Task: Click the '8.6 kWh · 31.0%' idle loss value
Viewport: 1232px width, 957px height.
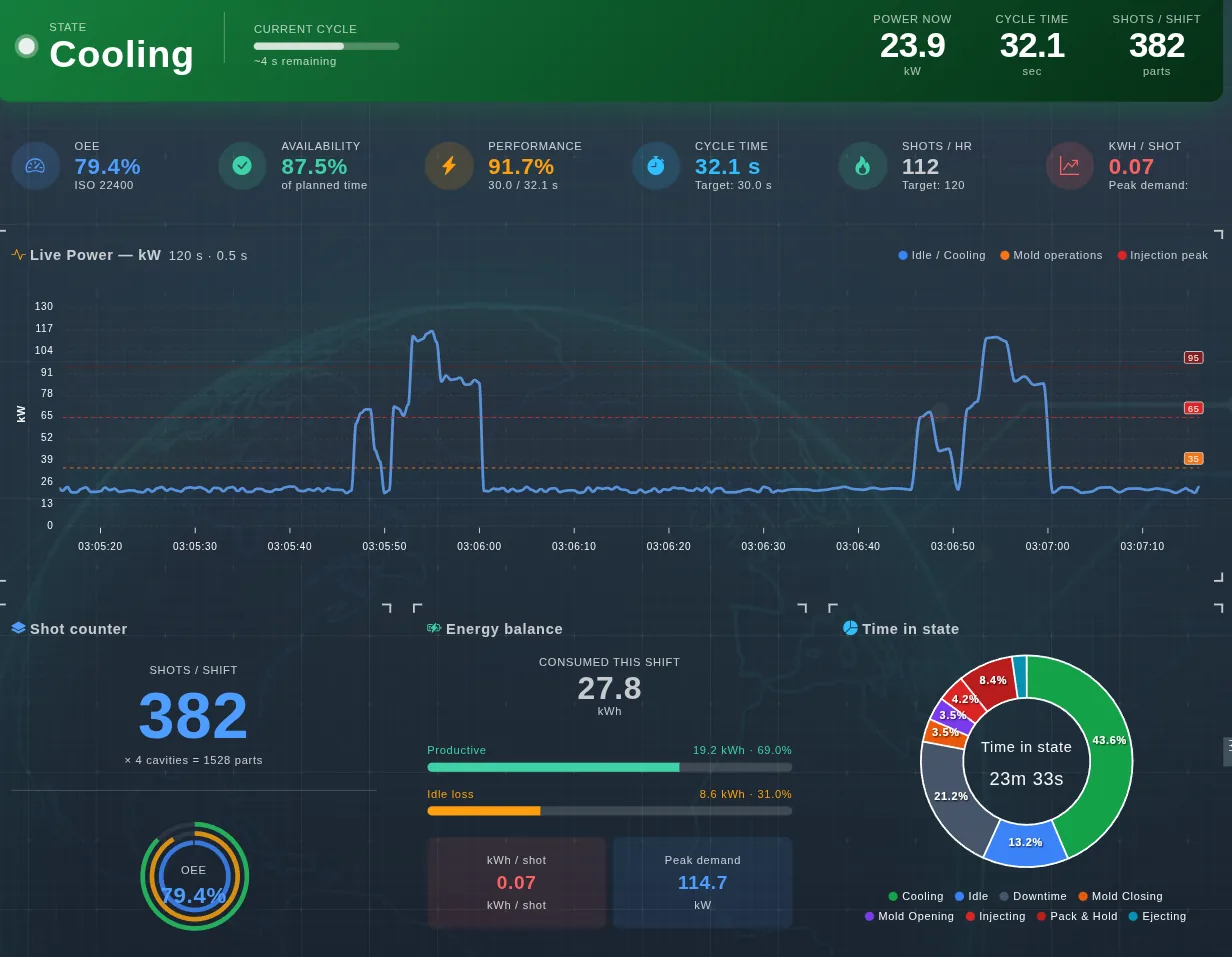Action: click(x=745, y=794)
